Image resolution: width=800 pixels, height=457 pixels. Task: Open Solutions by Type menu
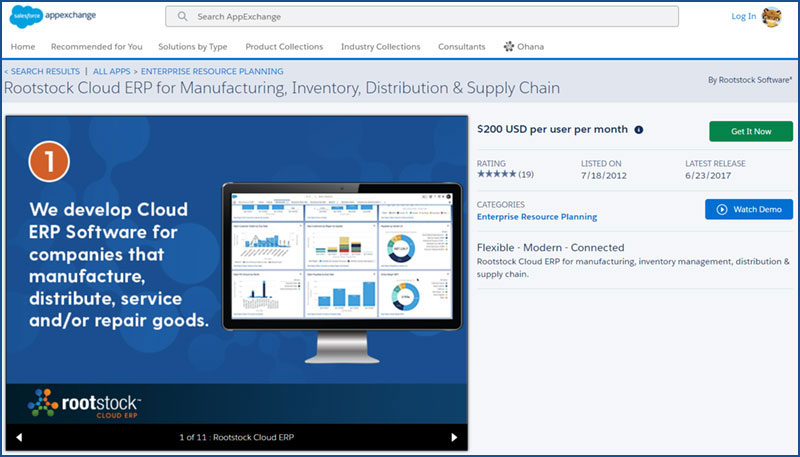click(x=192, y=47)
